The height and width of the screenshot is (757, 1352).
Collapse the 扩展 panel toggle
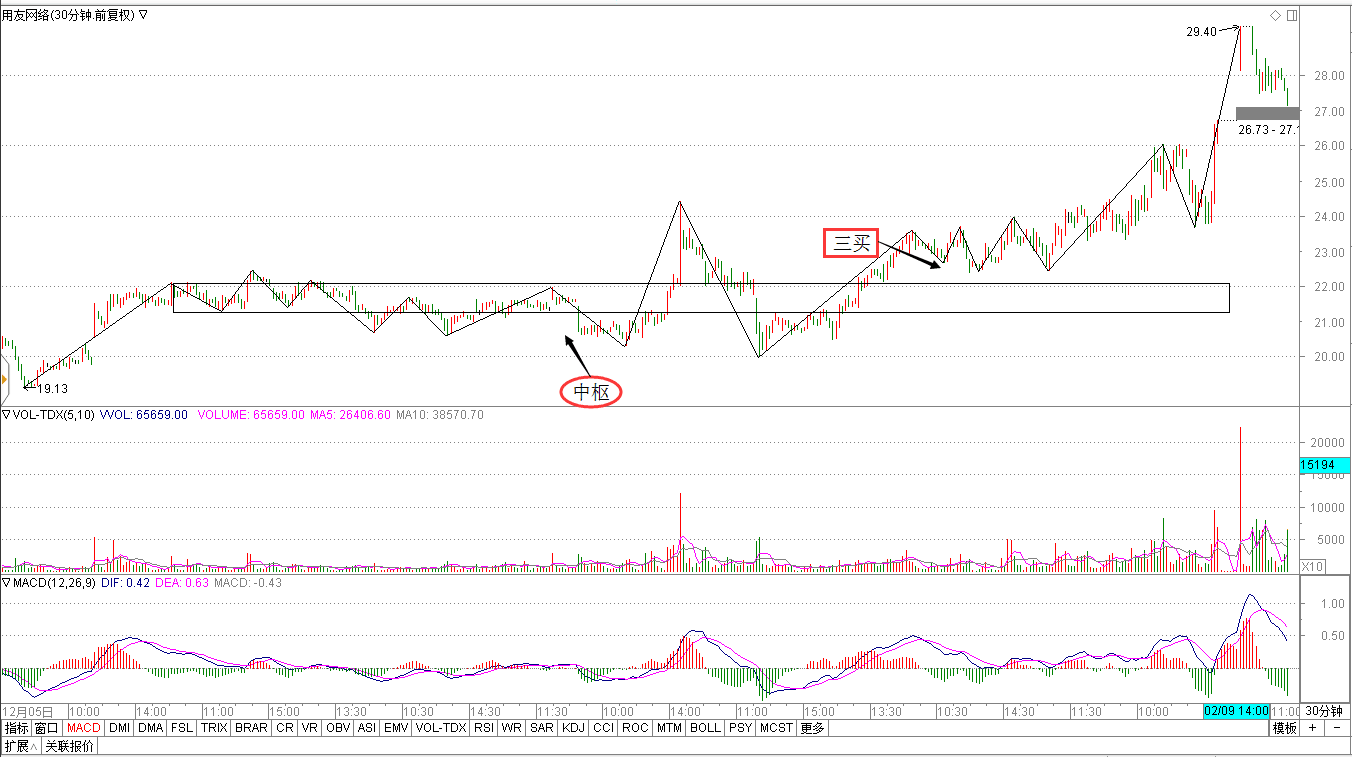(x=20, y=746)
